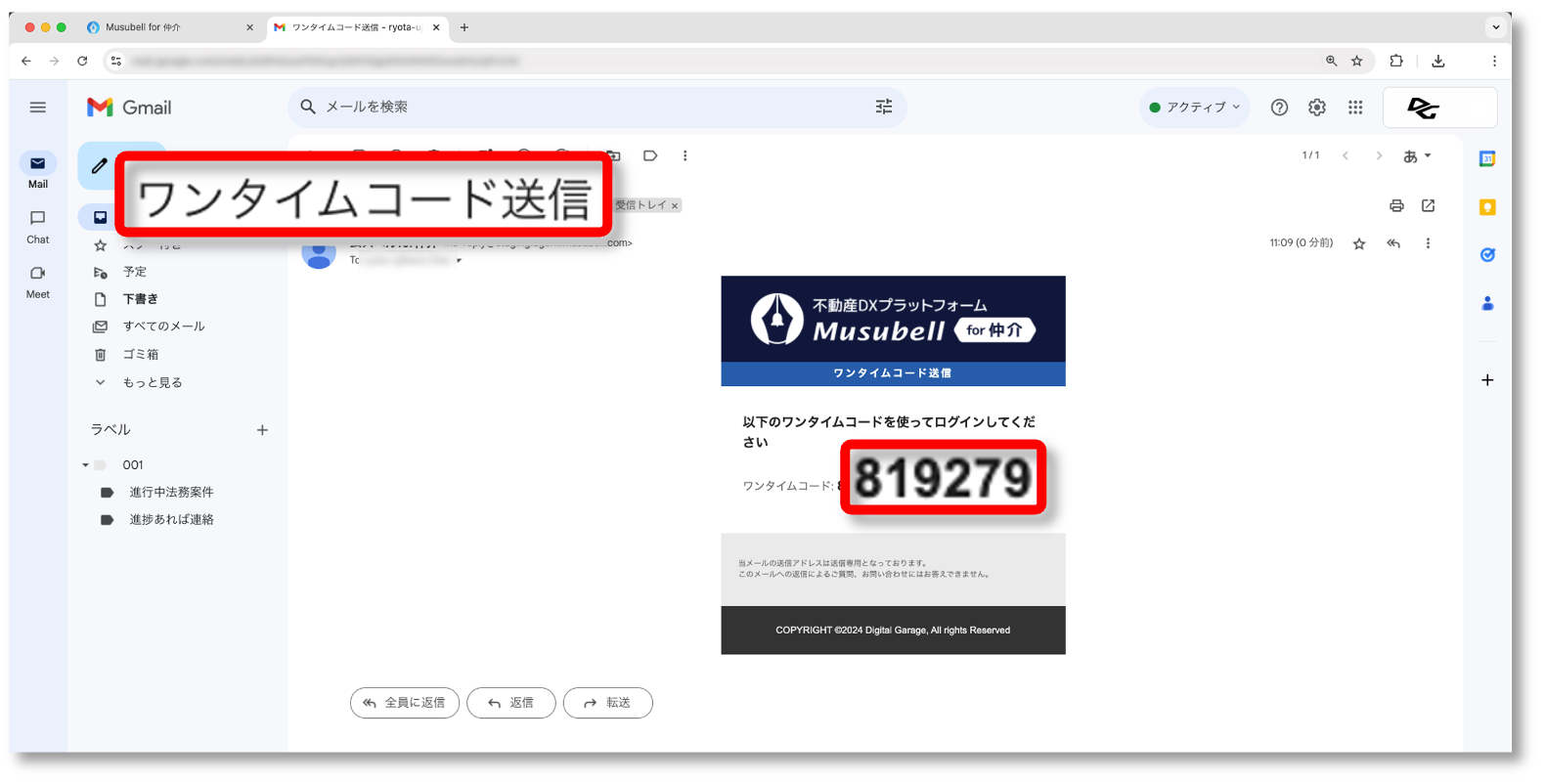The height and width of the screenshot is (784, 1546).
Task: Open 下書き drafts folder
Action: [x=140, y=299]
